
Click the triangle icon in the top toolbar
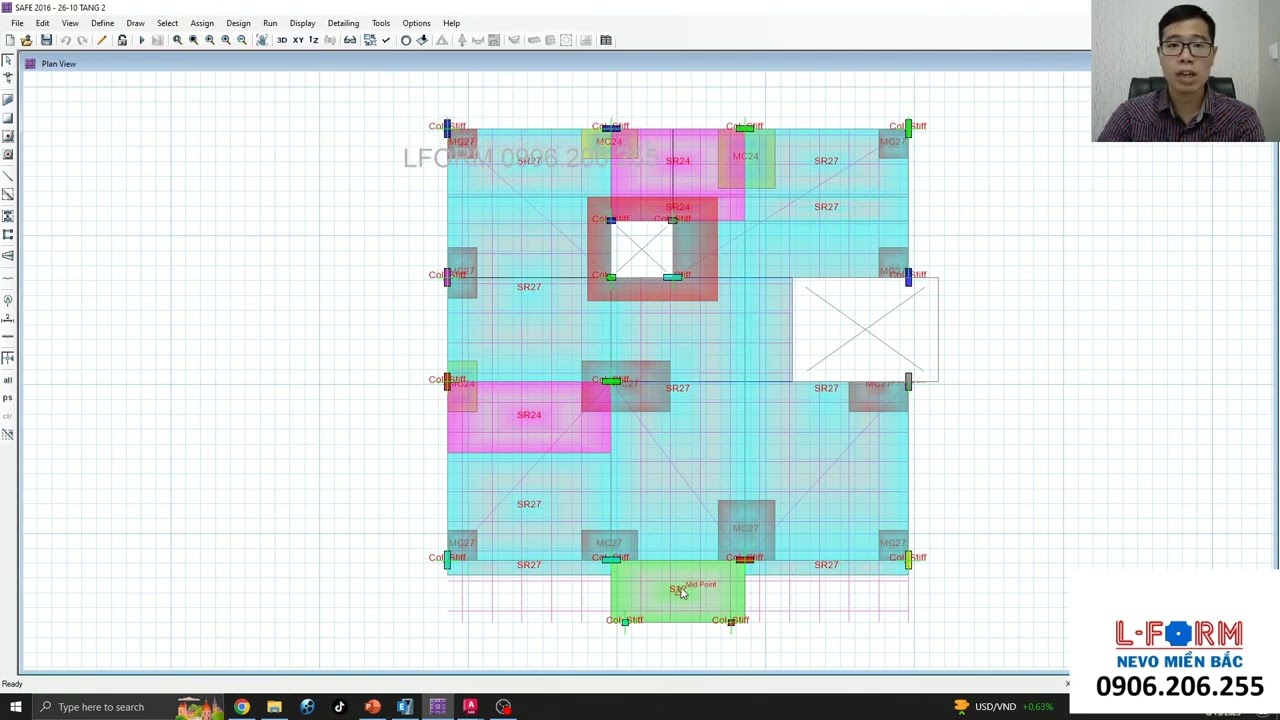coord(442,40)
